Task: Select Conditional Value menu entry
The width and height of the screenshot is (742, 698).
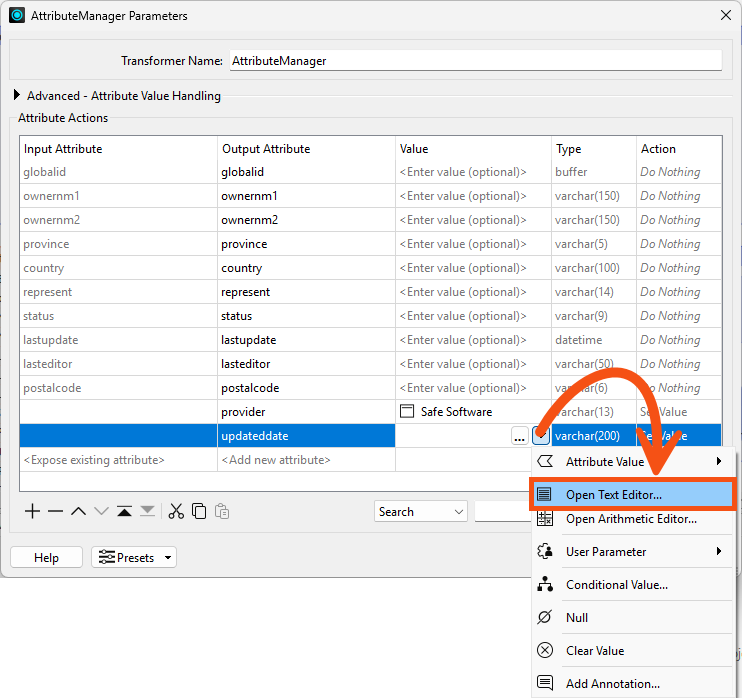Action: (616, 585)
